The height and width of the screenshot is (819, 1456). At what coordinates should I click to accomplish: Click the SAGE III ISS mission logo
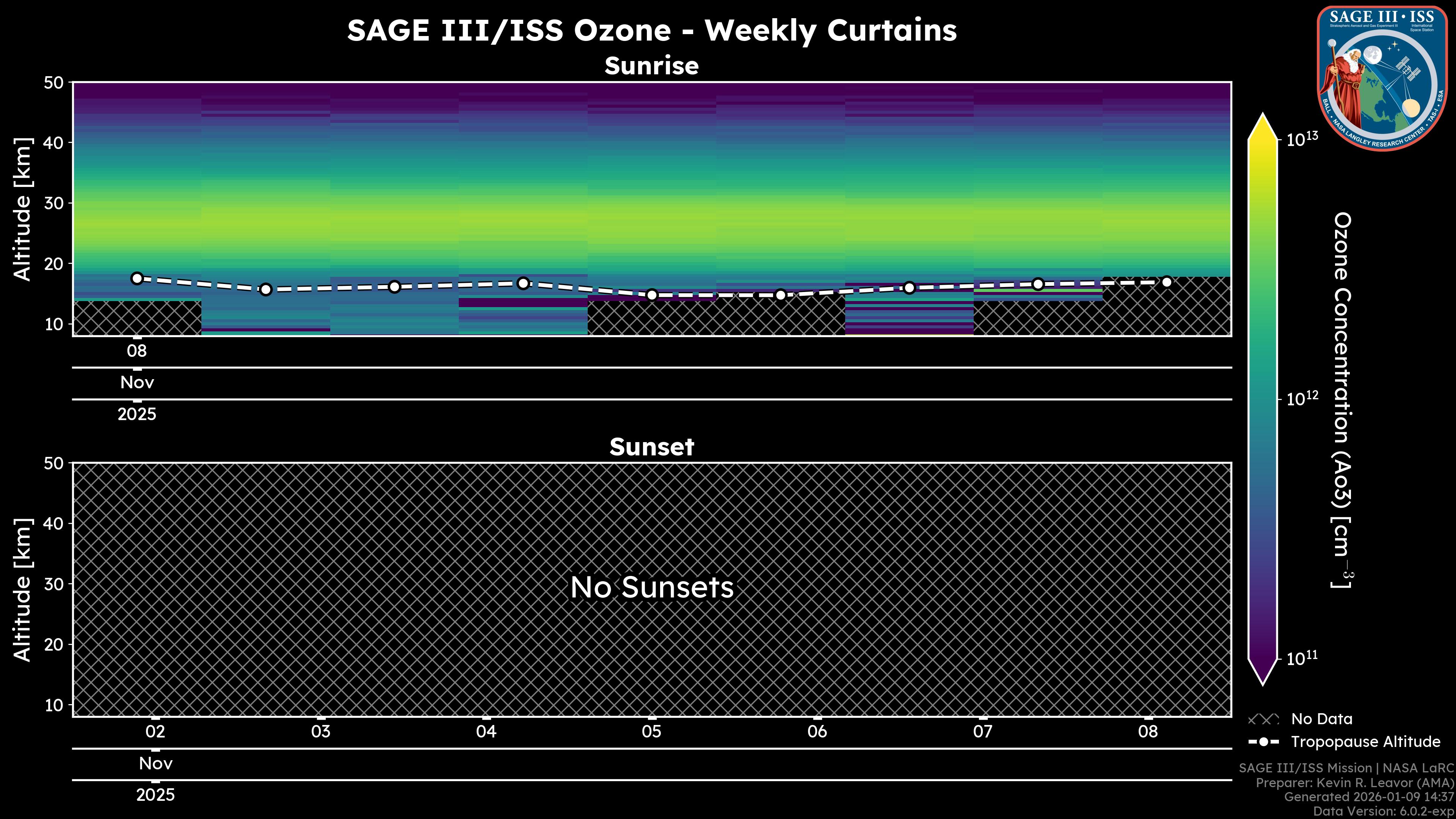[1382, 78]
